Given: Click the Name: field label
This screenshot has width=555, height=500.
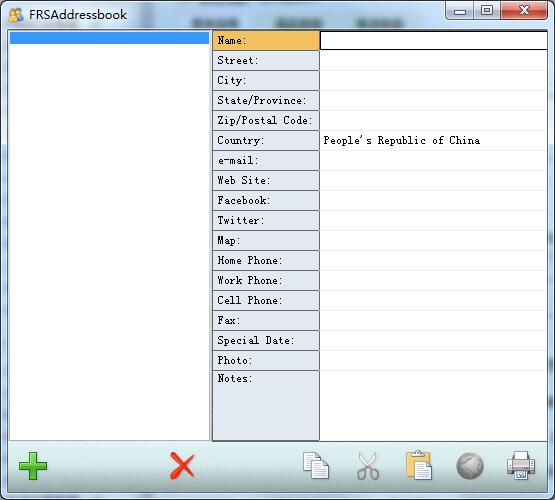Looking at the screenshot, I should click(266, 40).
